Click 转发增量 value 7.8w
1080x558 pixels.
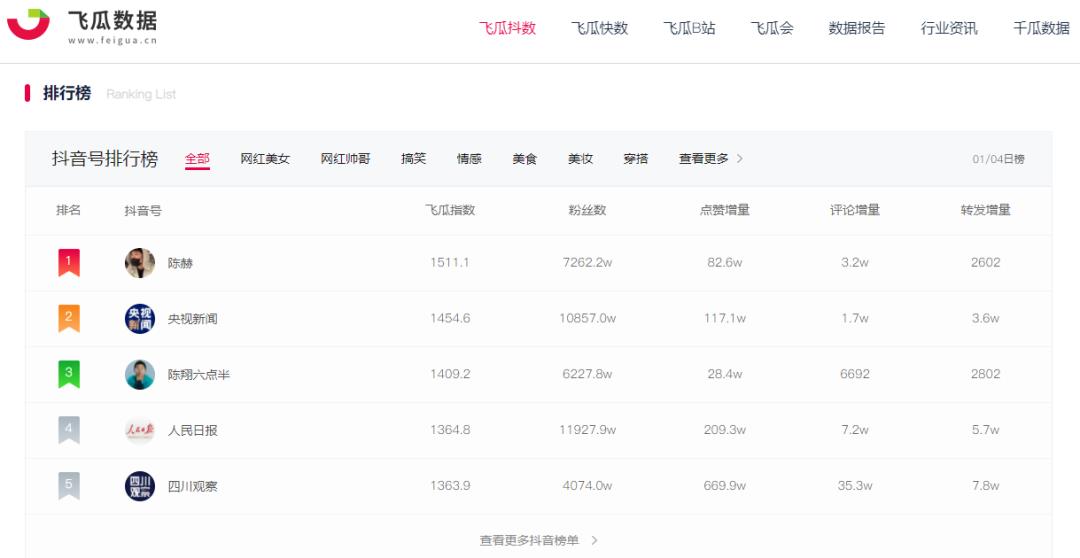click(x=986, y=486)
